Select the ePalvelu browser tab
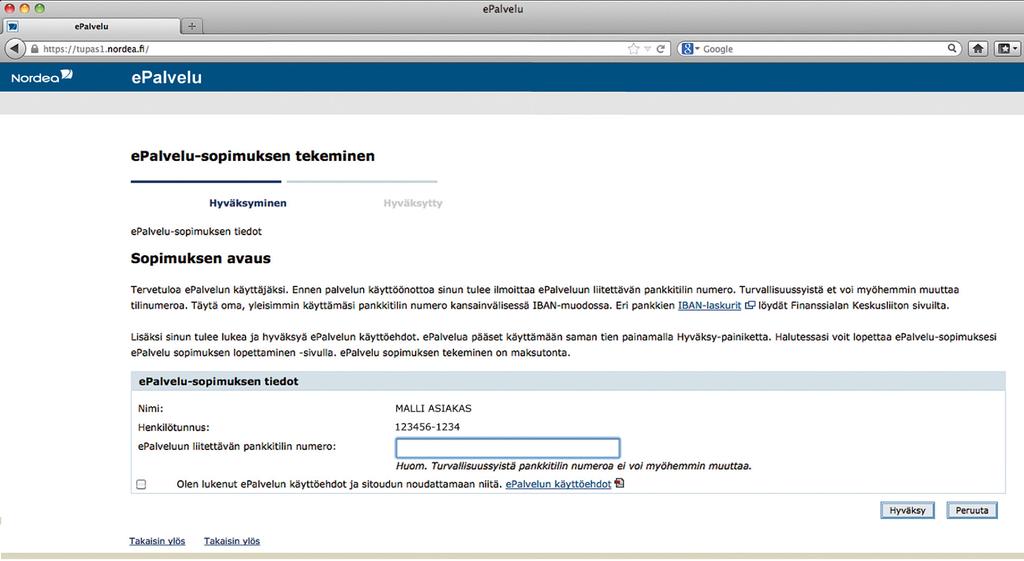 coord(91,26)
